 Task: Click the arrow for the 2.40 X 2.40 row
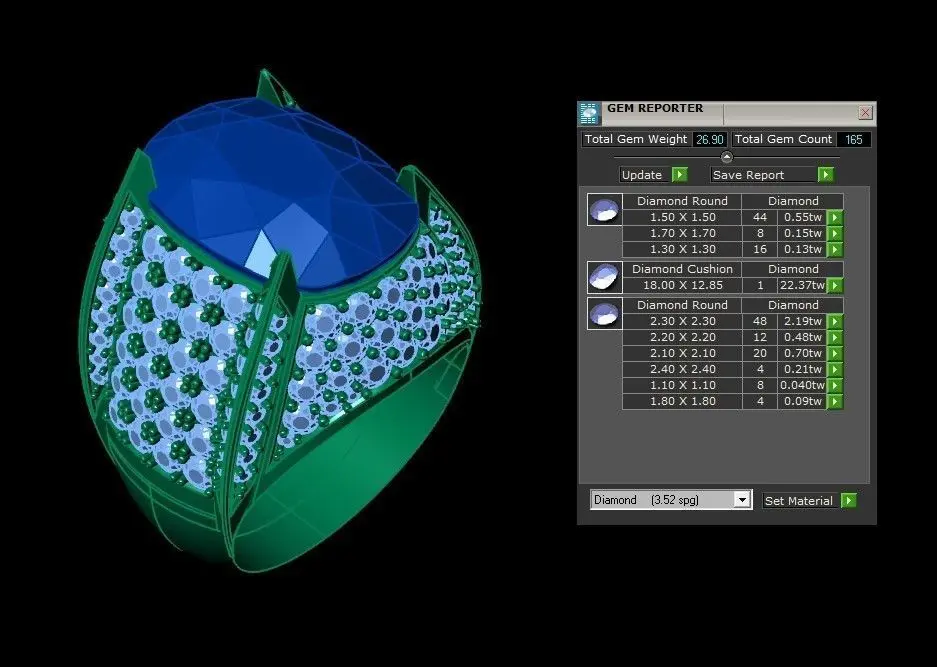coord(835,369)
